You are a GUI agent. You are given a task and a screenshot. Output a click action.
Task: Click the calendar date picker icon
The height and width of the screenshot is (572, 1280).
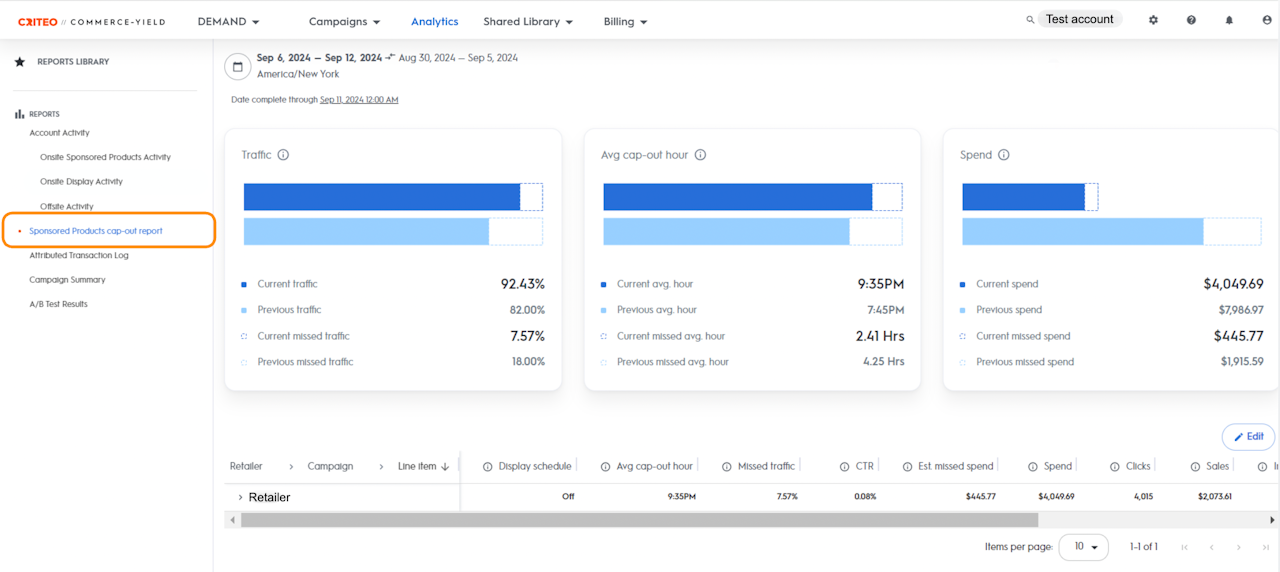(x=238, y=67)
